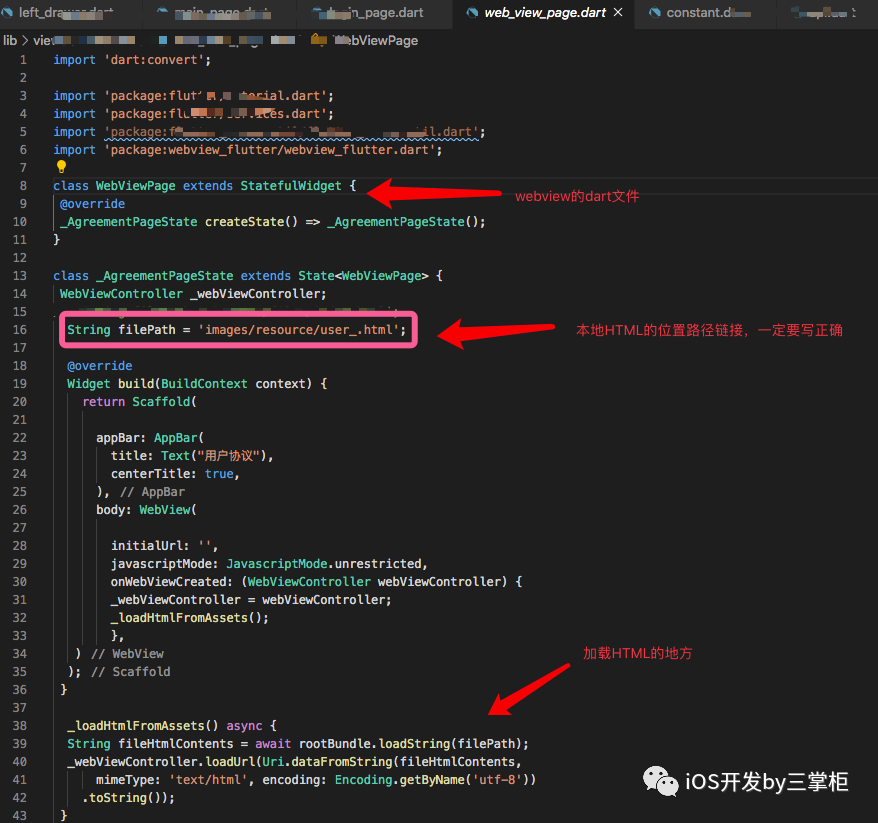Select the web_view_page.dart tab
This screenshot has height=823, width=878.
(x=545, y=12)
